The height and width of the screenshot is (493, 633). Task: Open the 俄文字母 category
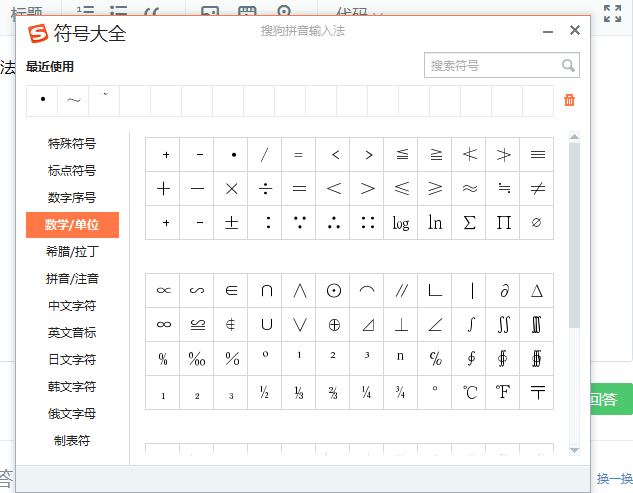[x=72, y=413]
